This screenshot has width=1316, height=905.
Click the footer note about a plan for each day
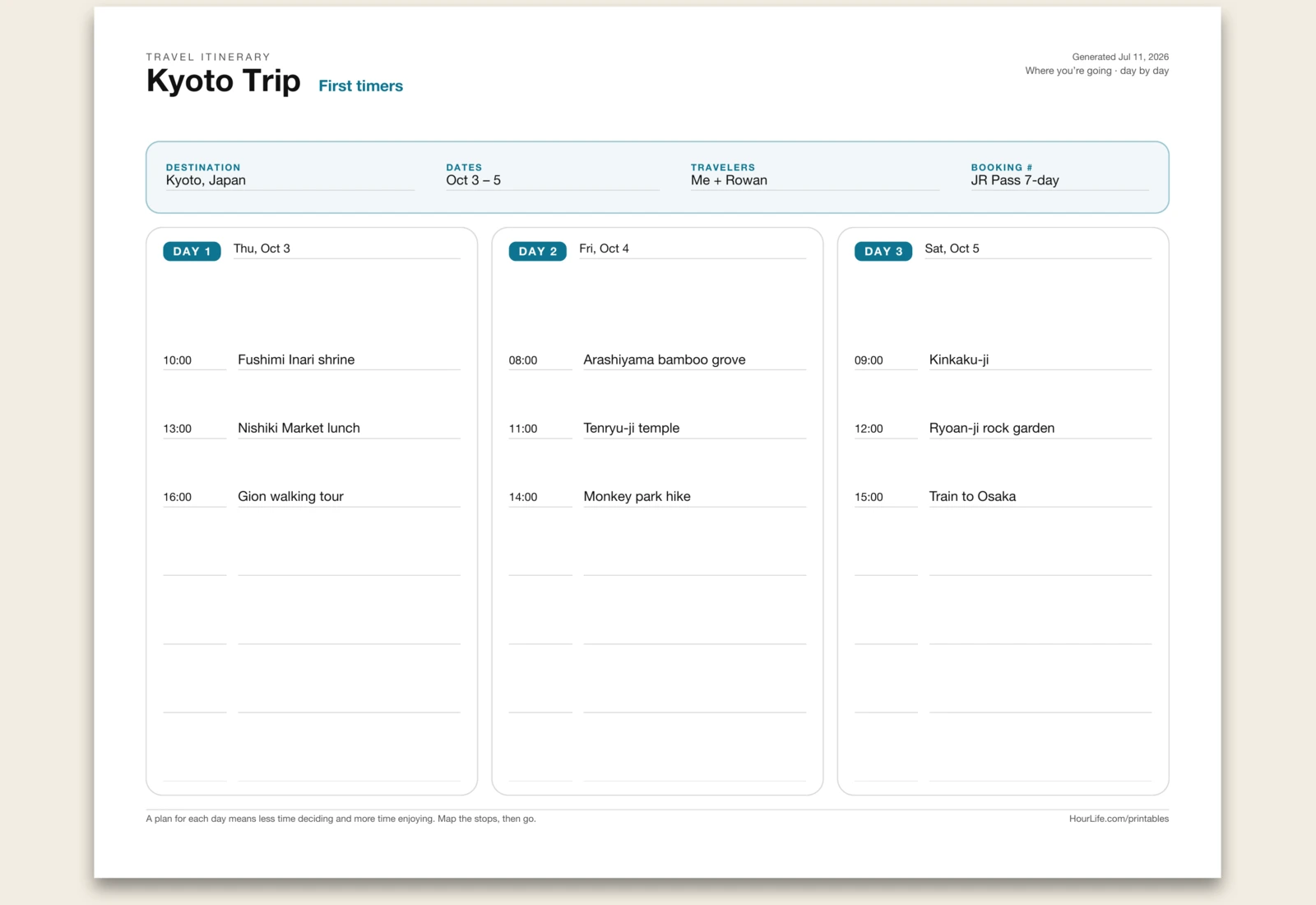pyautogui.click(x=341, y=819)
